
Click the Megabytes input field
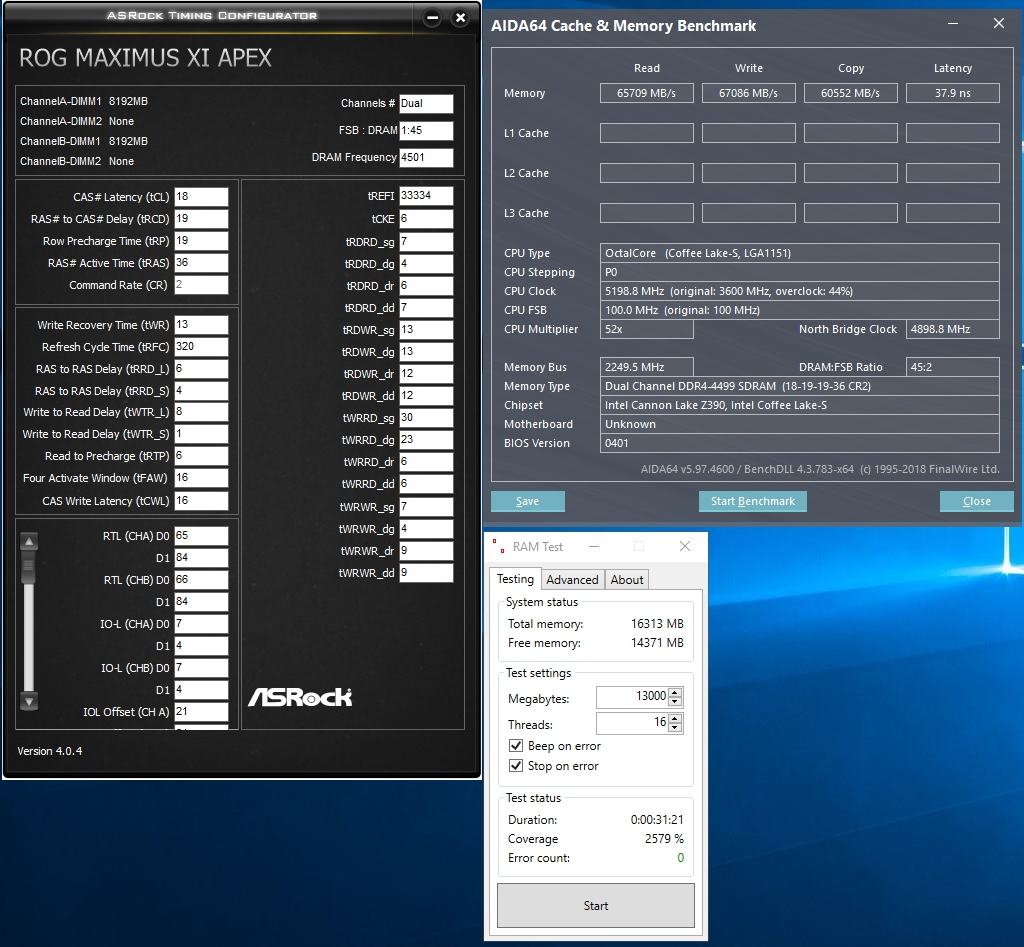(632, 697)
